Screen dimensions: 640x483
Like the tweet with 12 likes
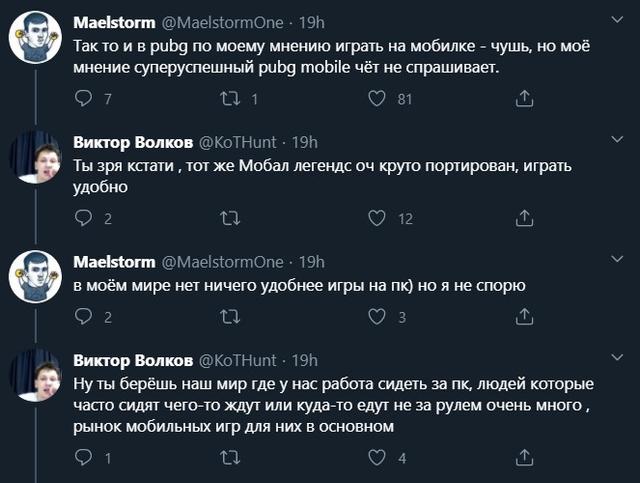click(377, 219)
